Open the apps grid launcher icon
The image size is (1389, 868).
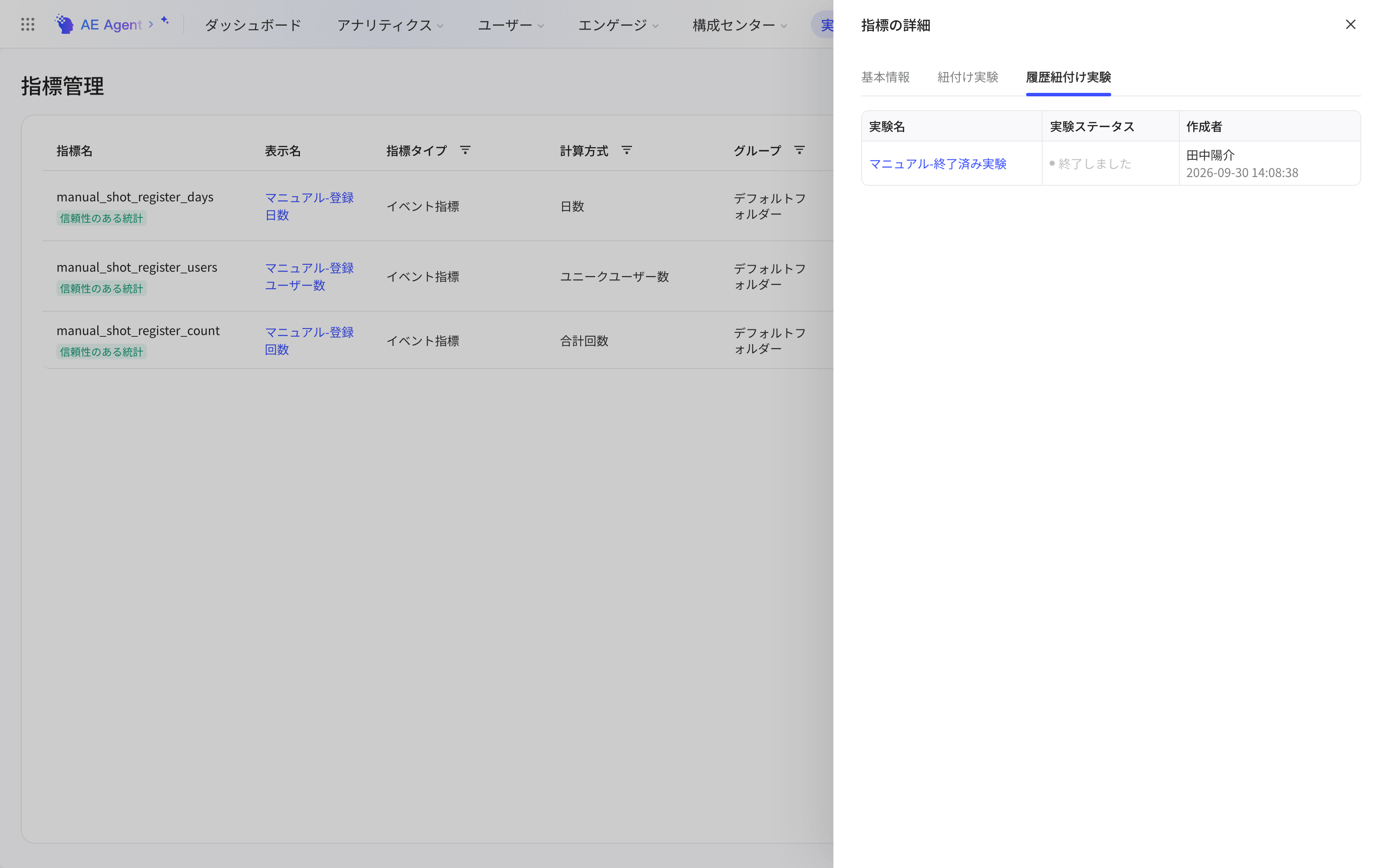click(x=27, y=24)
